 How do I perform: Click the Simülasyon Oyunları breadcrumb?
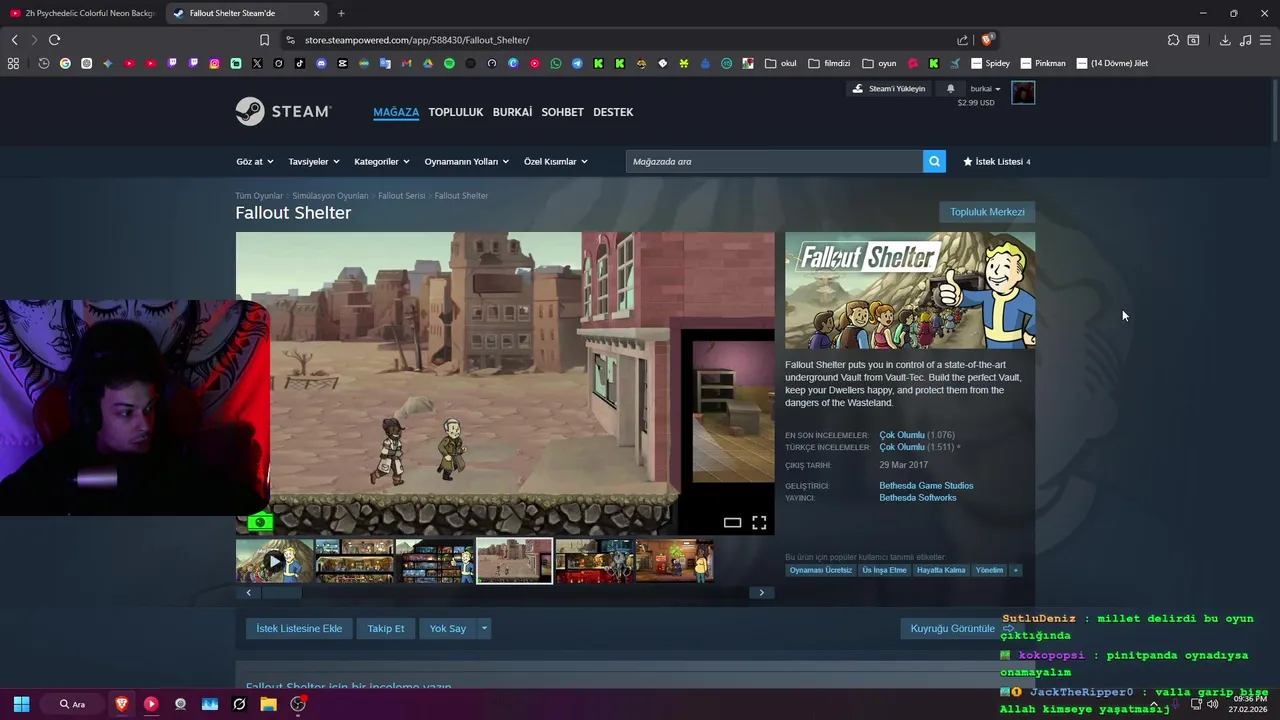330,196
